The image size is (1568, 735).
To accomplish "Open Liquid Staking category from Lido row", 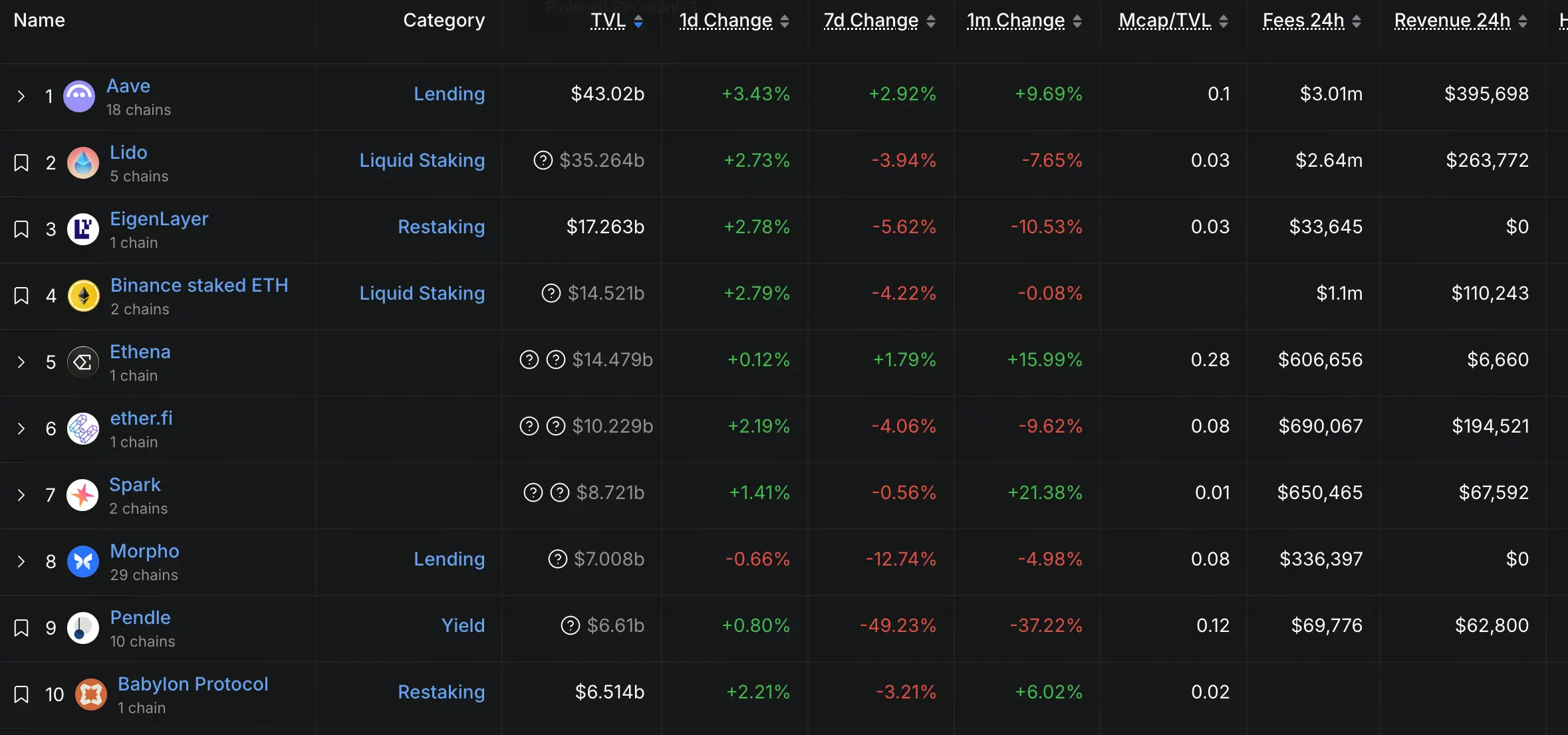I will [x=422, y=161].
